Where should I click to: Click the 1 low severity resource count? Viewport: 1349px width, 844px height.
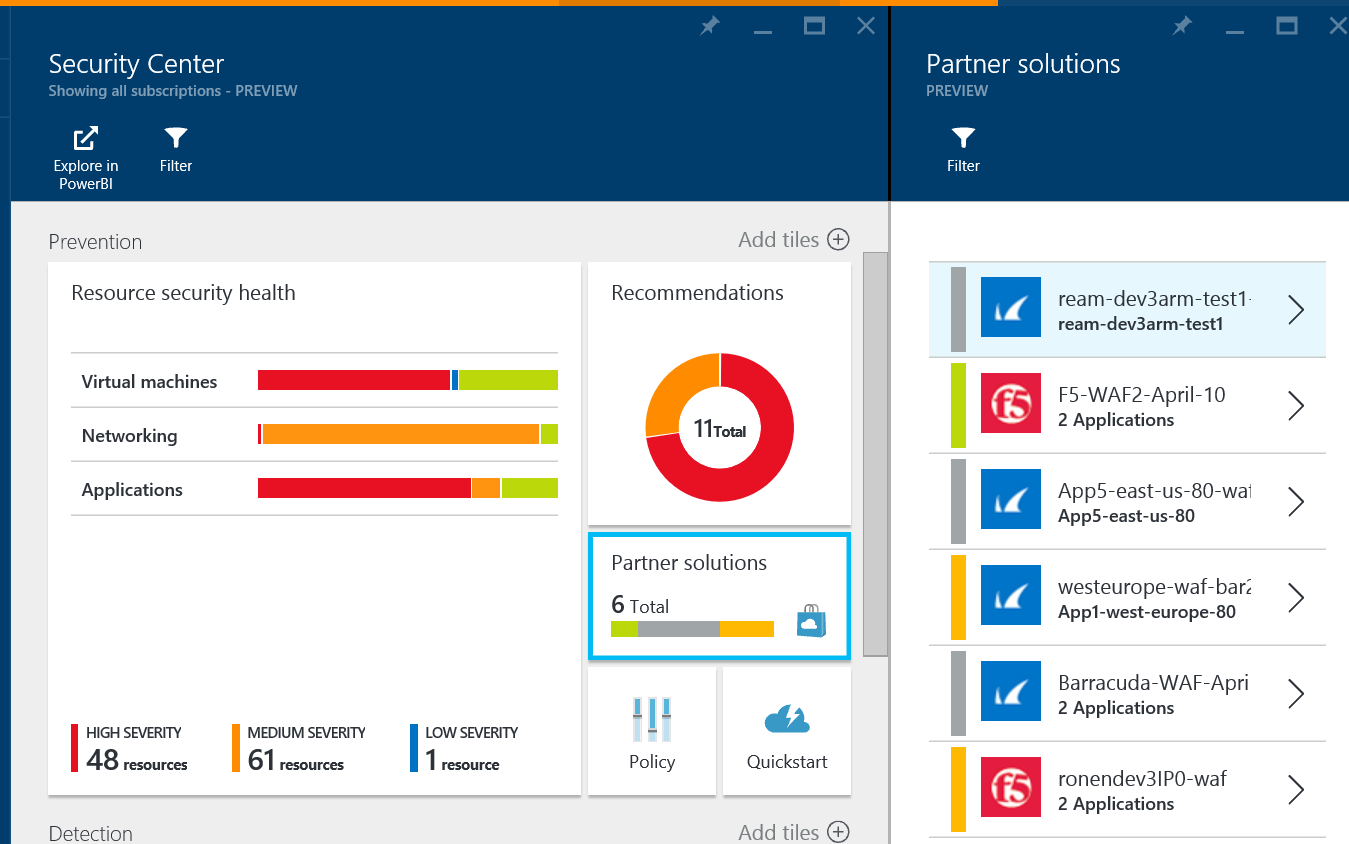point(462,761)
